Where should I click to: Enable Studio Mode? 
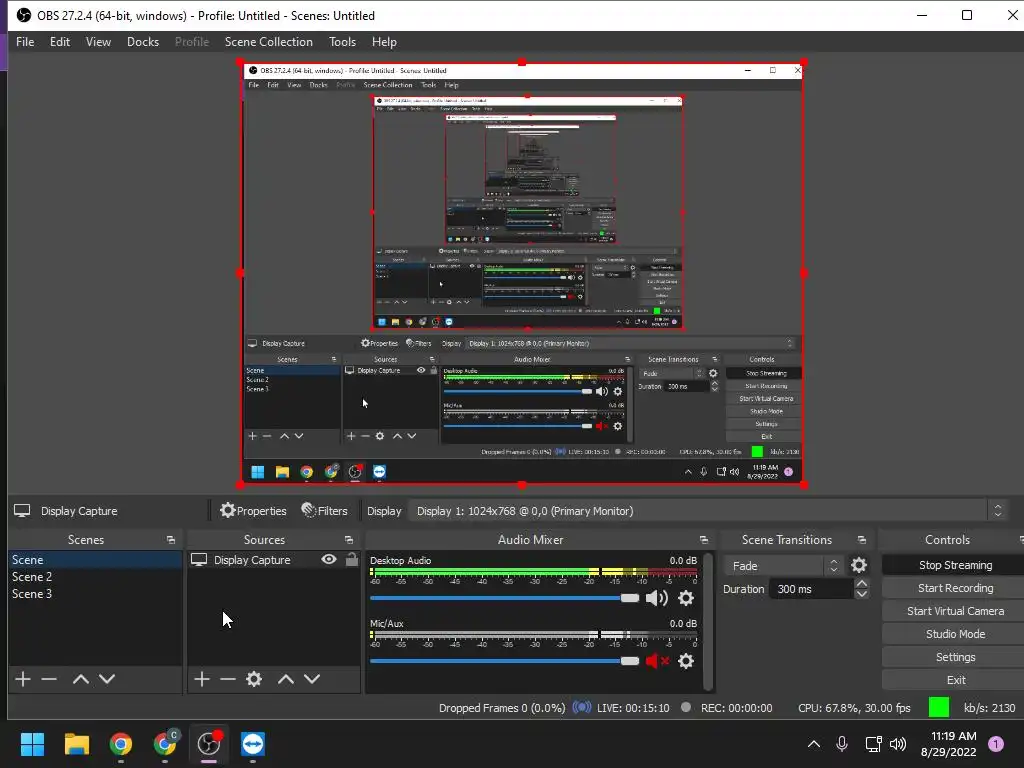953,633
